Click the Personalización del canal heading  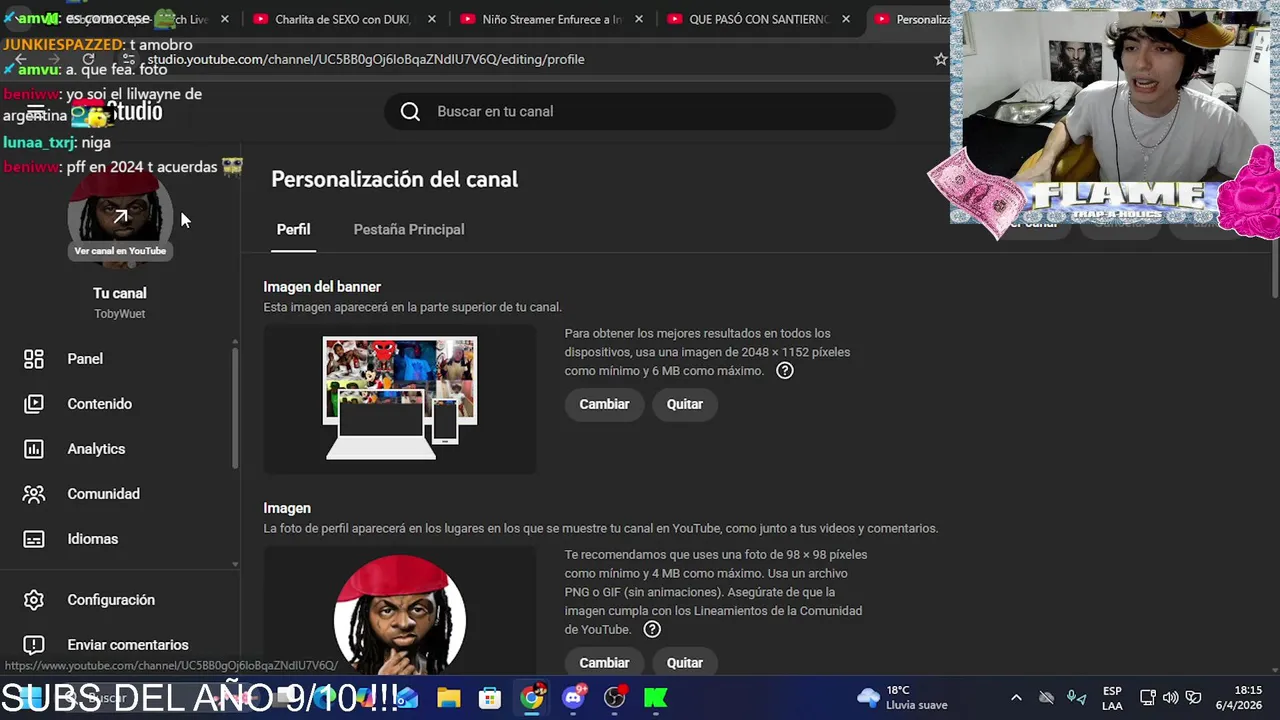point(395,180)
